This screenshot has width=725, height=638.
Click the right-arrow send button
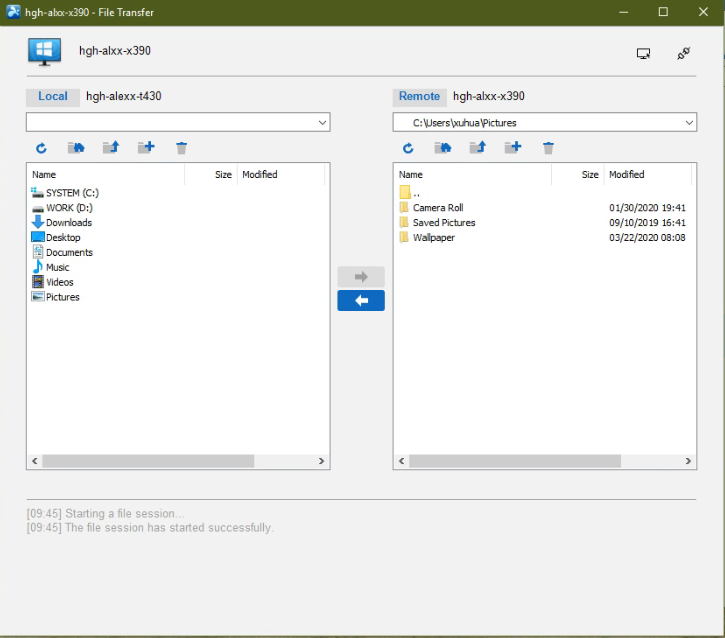[361, 276]
